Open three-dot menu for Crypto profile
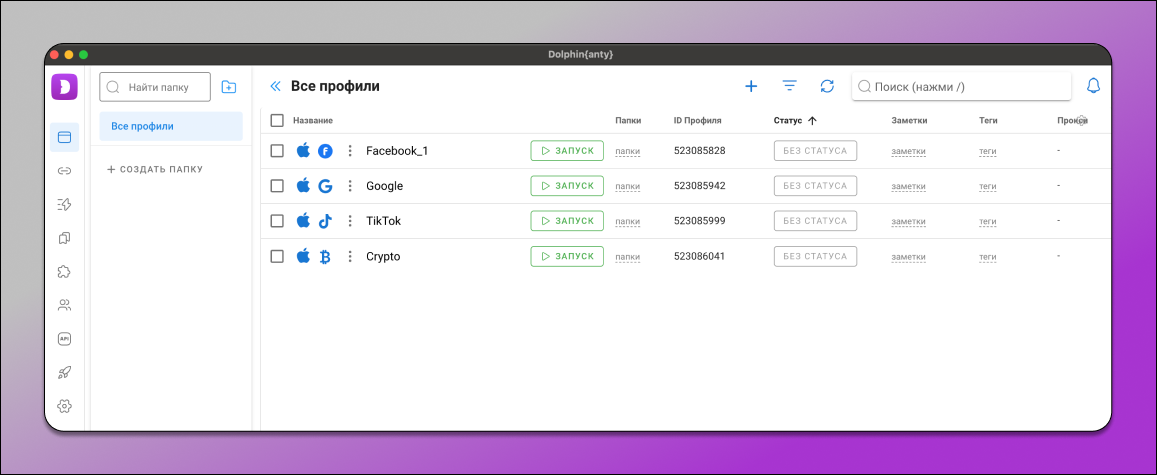The height and width of the screenshot is (475, 1157). pyautogui.click(x=350, y=257)
